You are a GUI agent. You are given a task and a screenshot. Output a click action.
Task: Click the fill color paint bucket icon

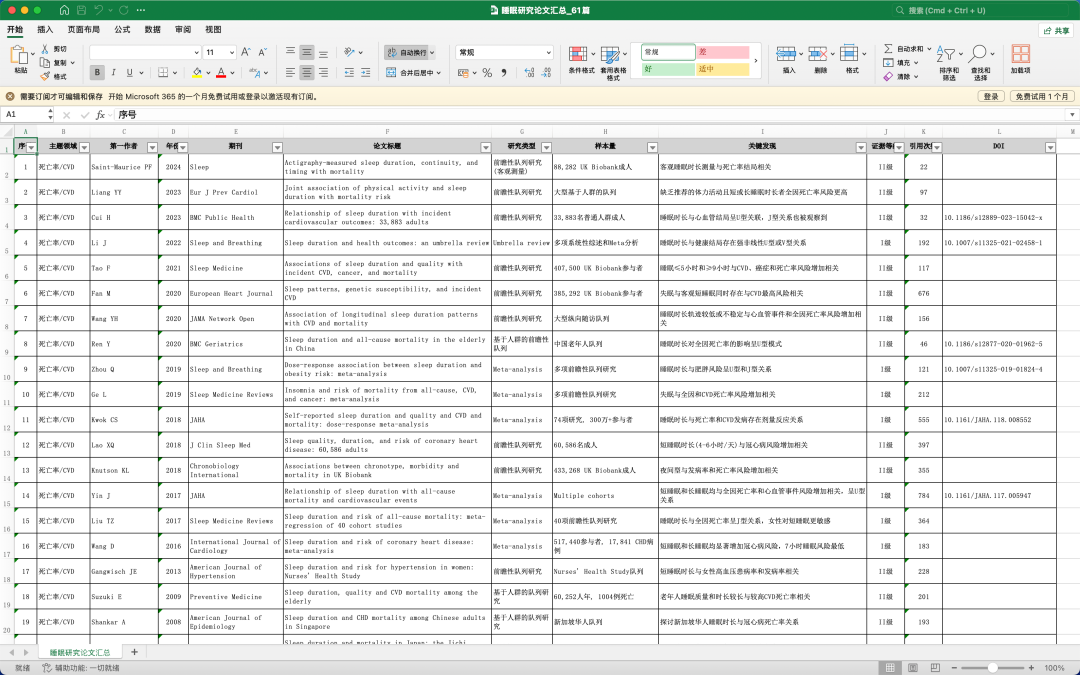pos(198,72)
